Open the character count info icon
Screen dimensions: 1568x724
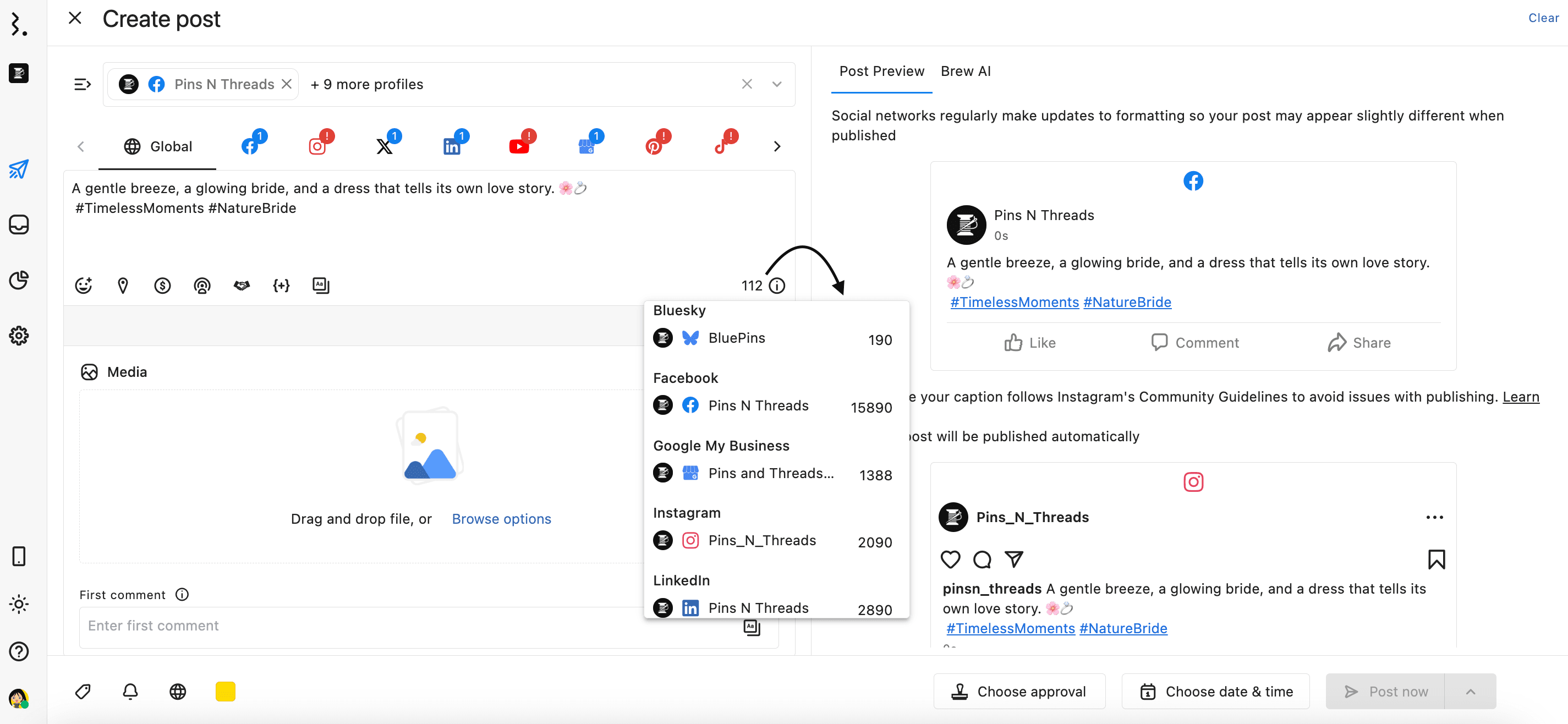click(777, 286)
